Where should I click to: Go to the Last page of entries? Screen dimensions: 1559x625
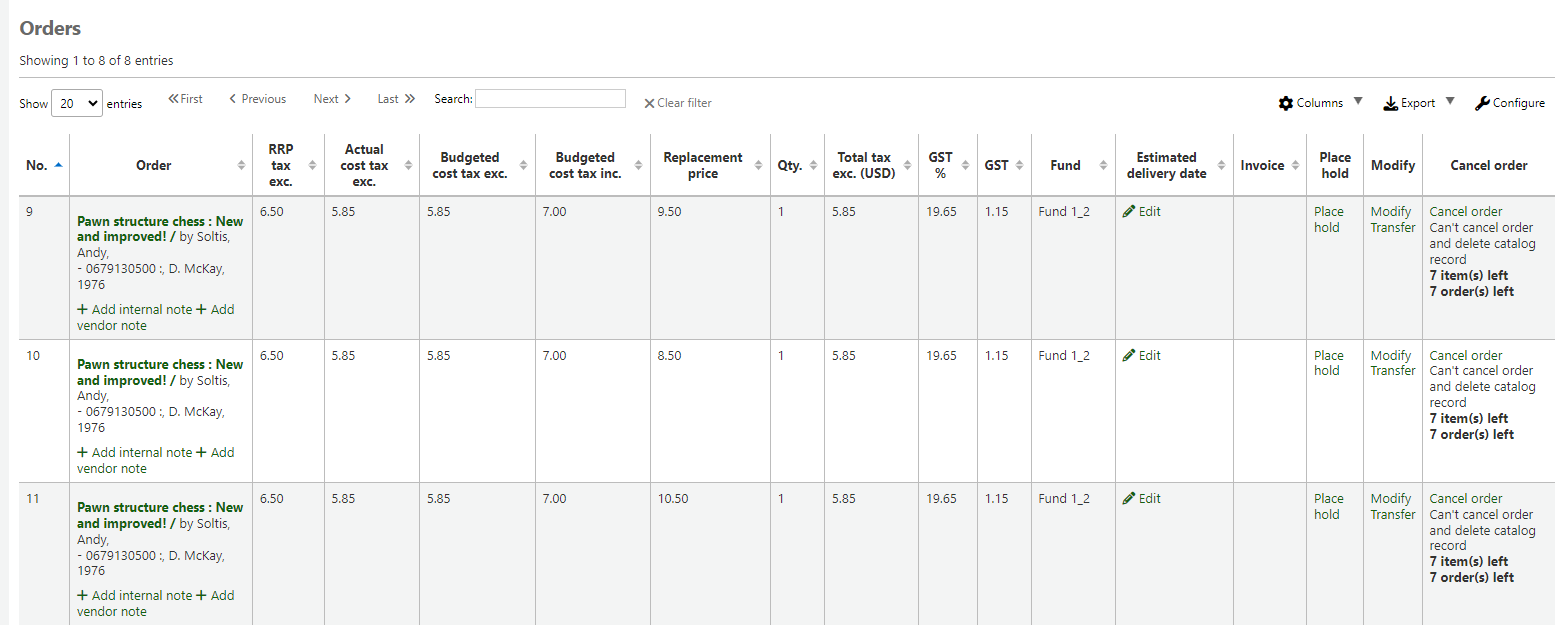click(x=395, y=99)
